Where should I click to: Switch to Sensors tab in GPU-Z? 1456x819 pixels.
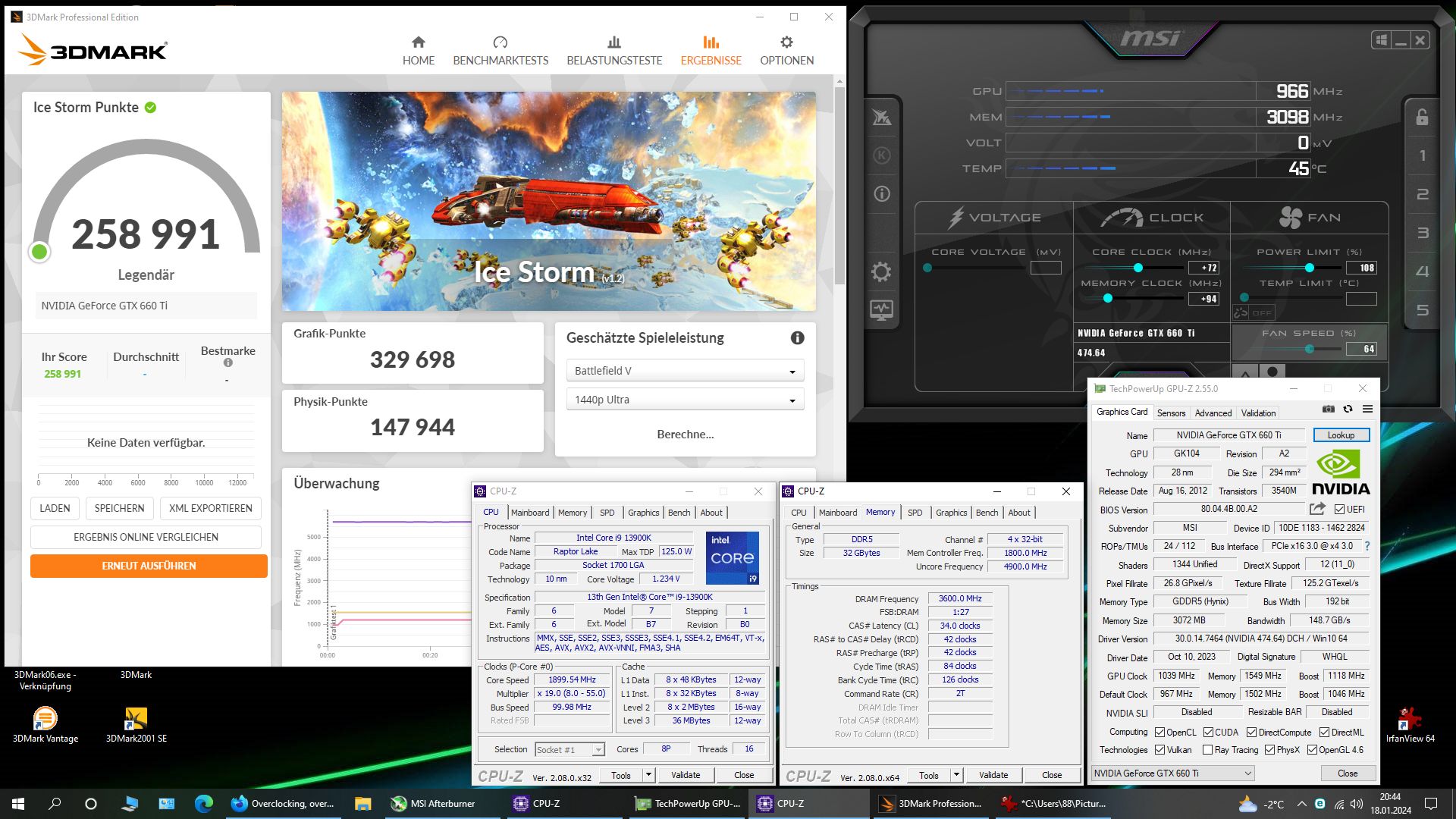(x=1171, y=413)
